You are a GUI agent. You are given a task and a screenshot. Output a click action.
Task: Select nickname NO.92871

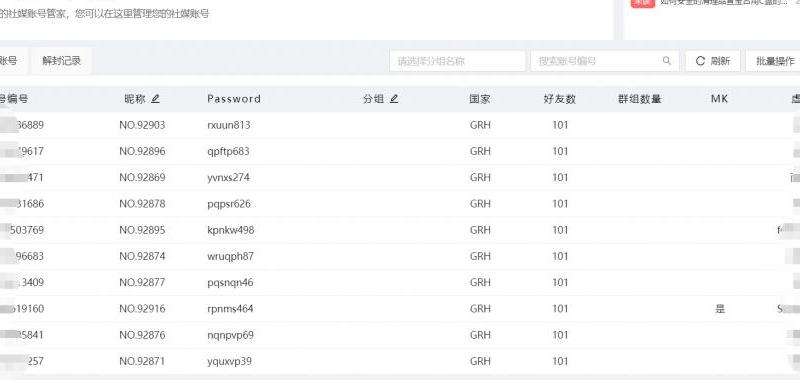coord(142,361)
